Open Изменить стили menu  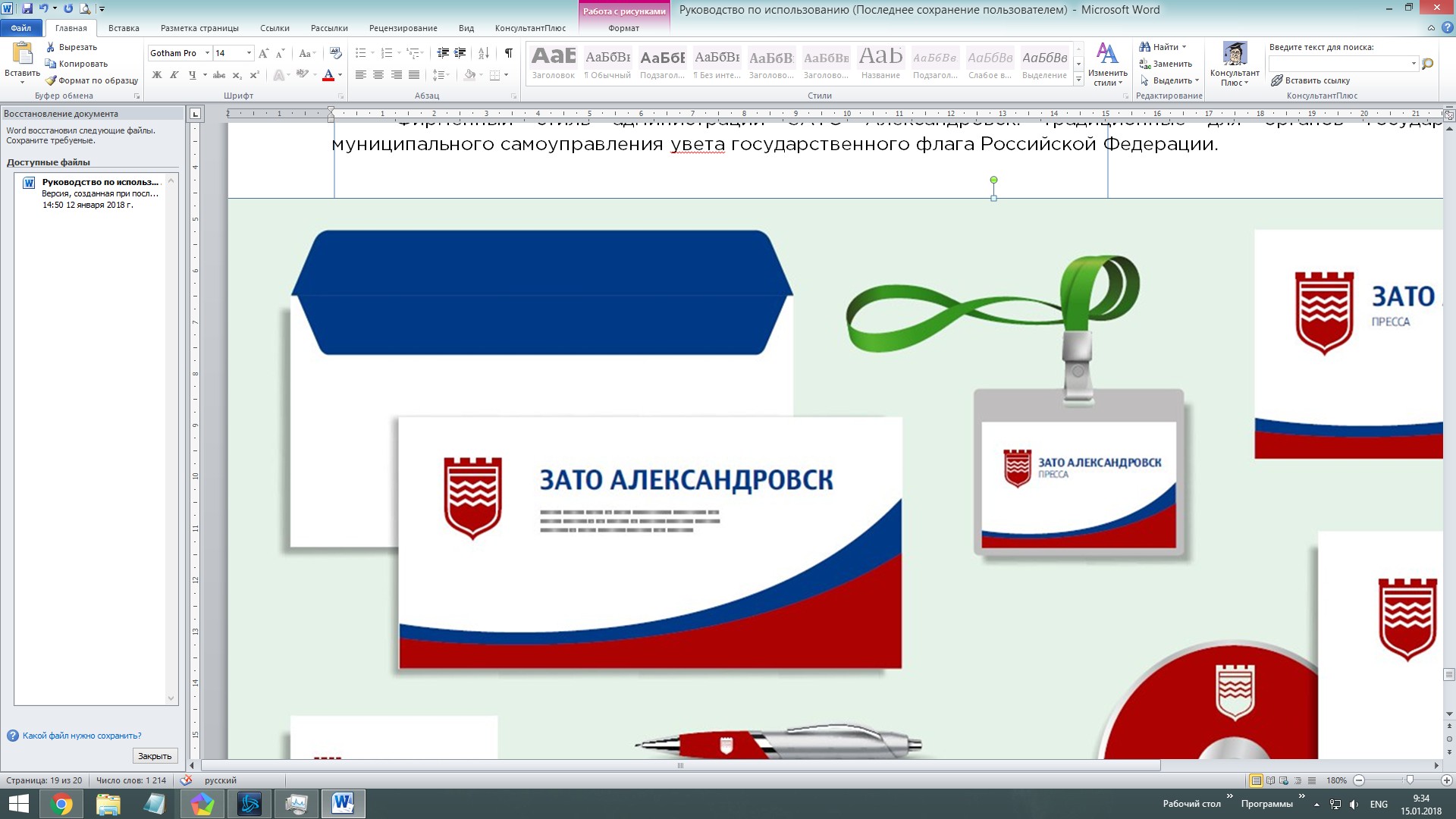1107,64
